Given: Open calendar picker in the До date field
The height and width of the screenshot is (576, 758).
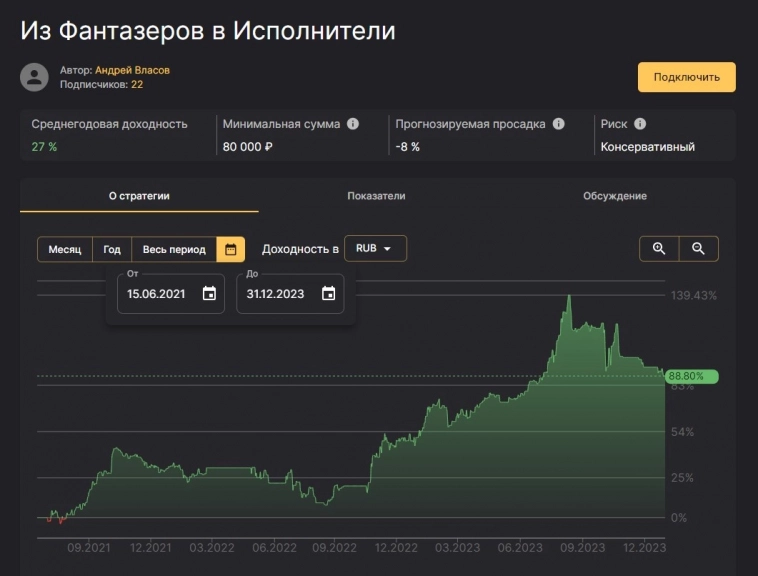Looking at the screenshot, I should [328, 293].
